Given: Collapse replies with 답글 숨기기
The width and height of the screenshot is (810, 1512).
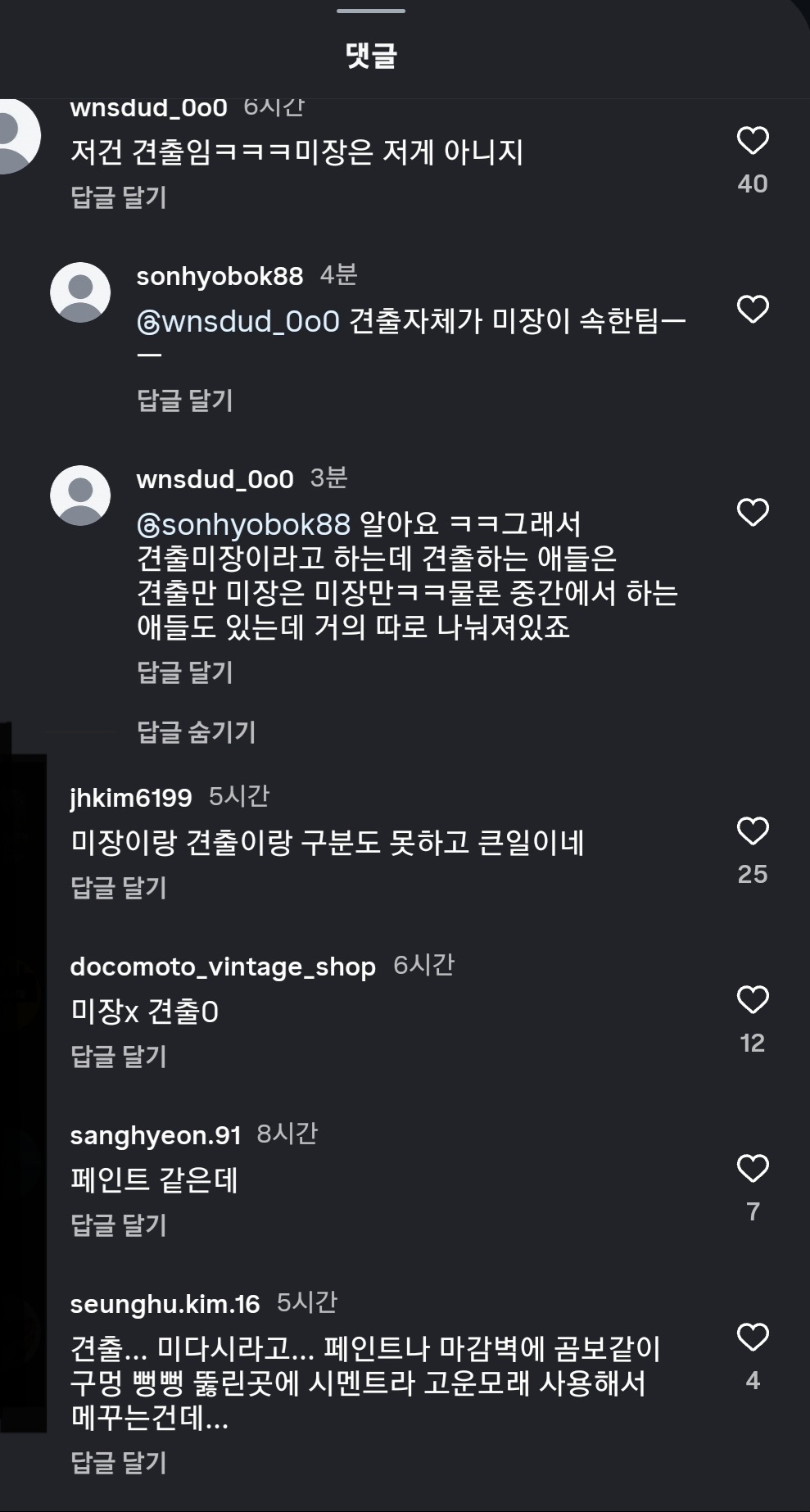Looking at the screenshot, I should (197, 731).
